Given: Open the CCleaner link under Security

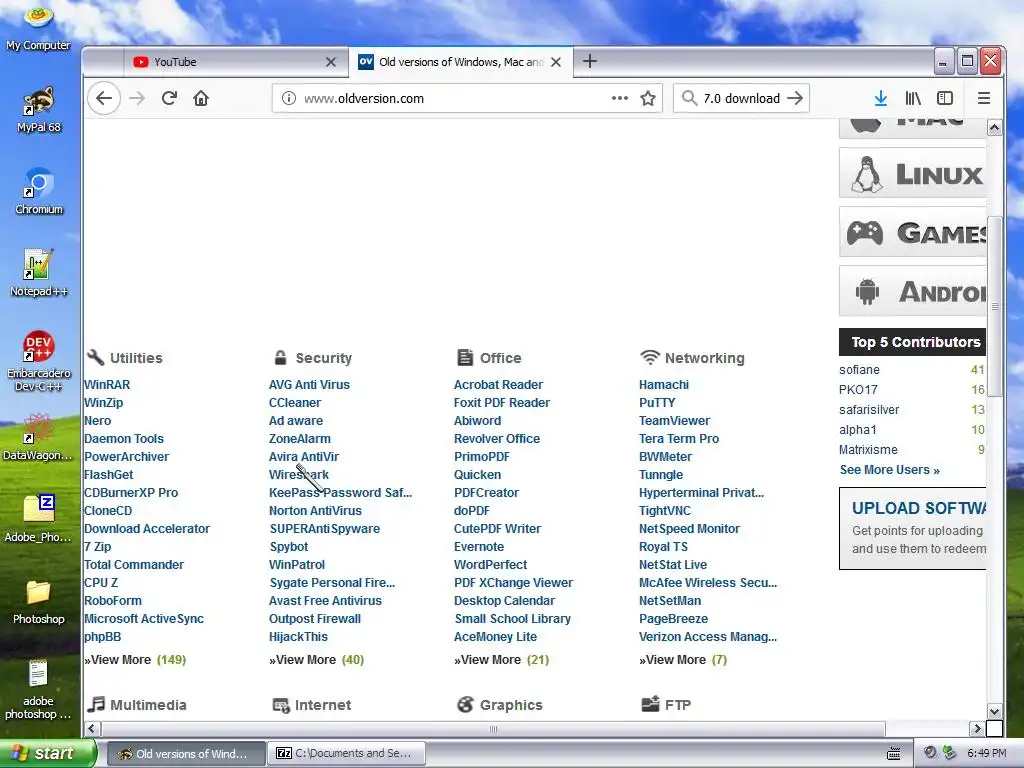Looking at the screenshot, I should click(295, 403).
